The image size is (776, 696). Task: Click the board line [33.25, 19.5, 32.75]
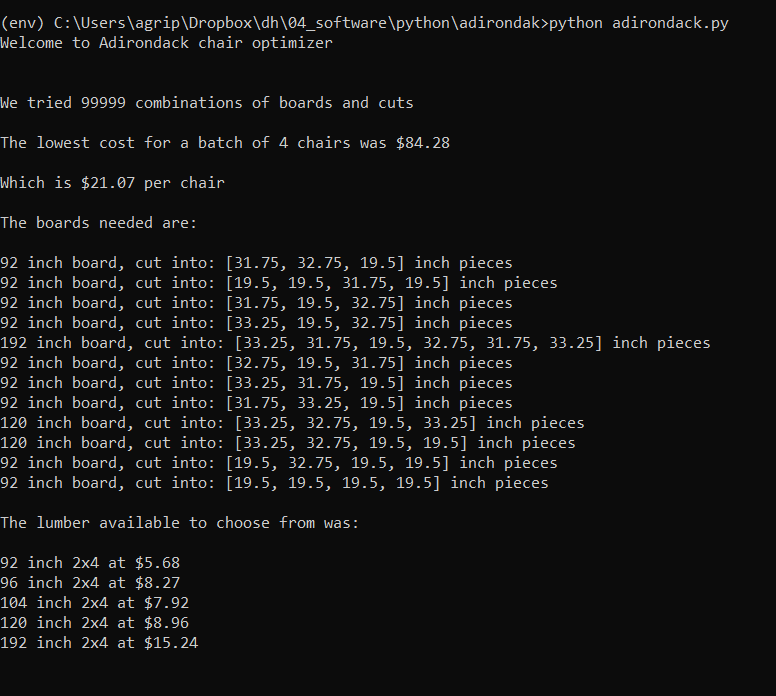click(256, 323)
